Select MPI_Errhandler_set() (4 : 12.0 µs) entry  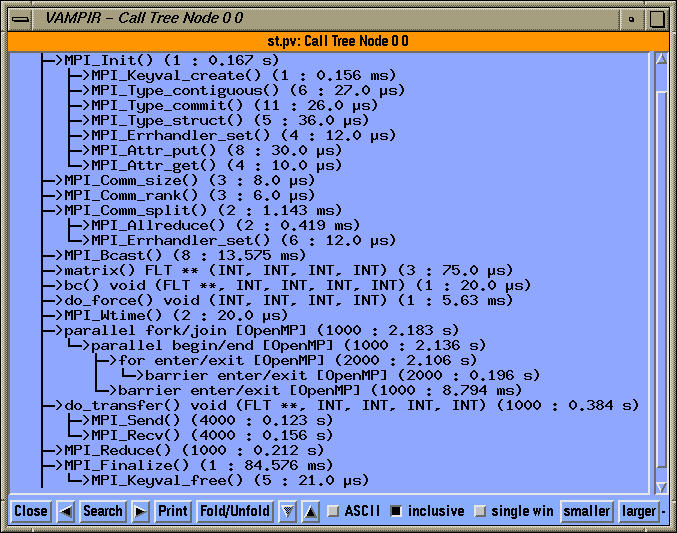coord(244,135)
